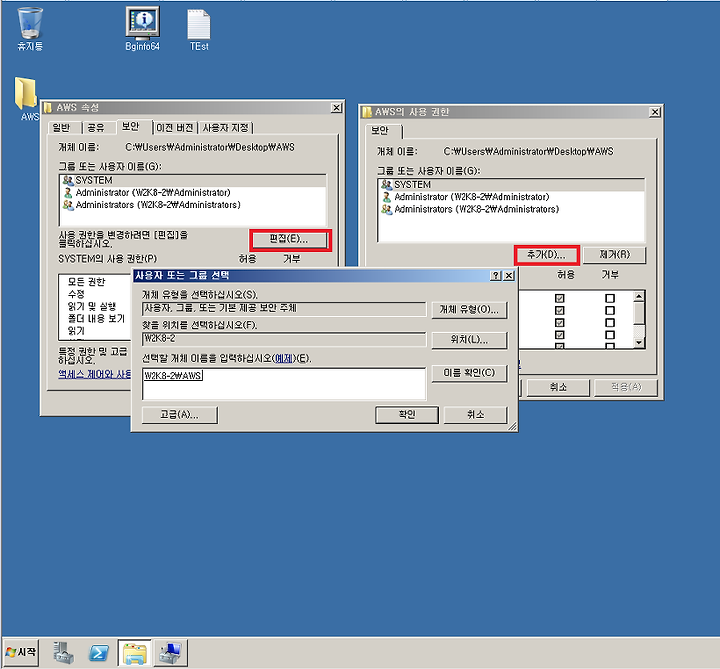
Task: Click scroll up arrow in permissions list
Action: coord(639,297)
